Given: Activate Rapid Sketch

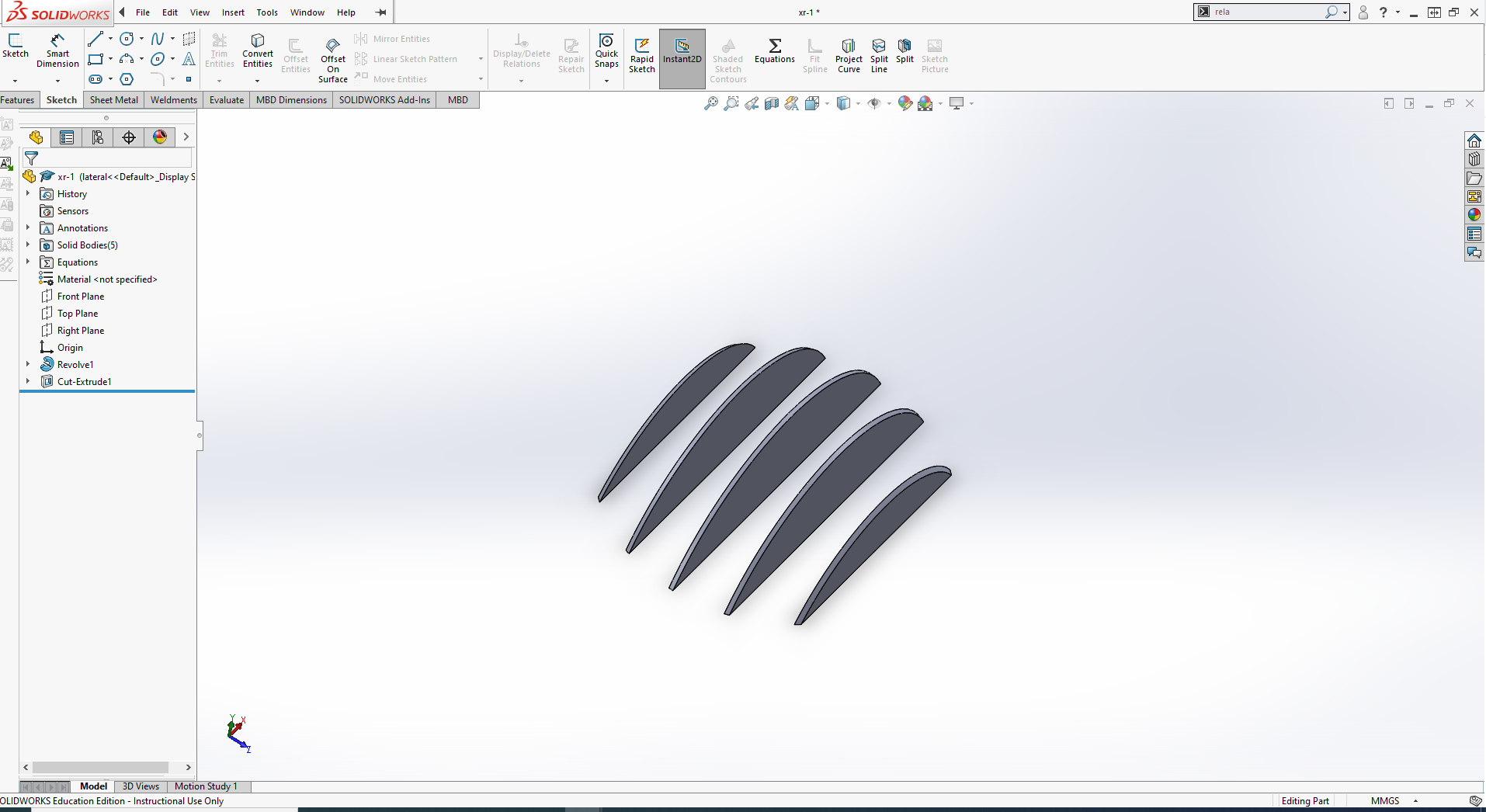Looking at the screenshot, I should click(642, 55).
